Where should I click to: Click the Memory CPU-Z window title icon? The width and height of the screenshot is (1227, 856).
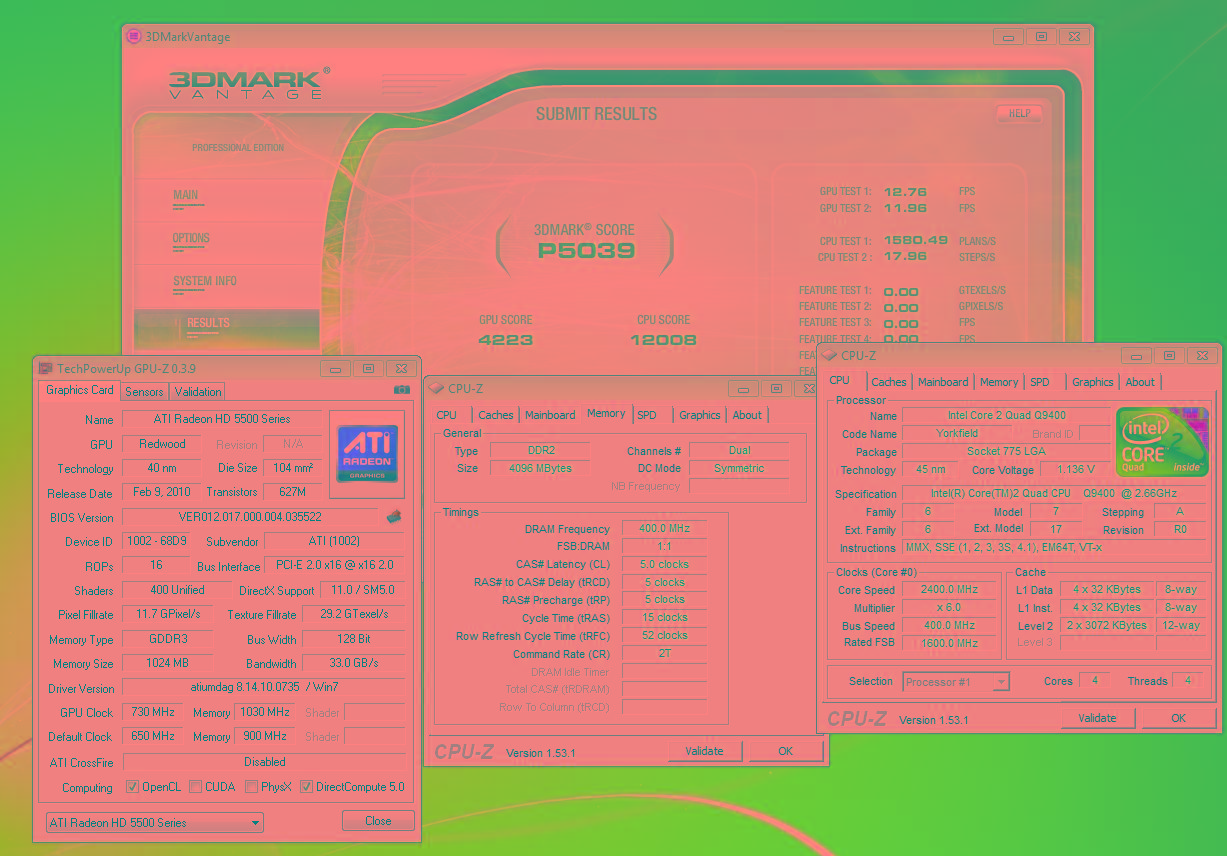(x=436, y=388)
